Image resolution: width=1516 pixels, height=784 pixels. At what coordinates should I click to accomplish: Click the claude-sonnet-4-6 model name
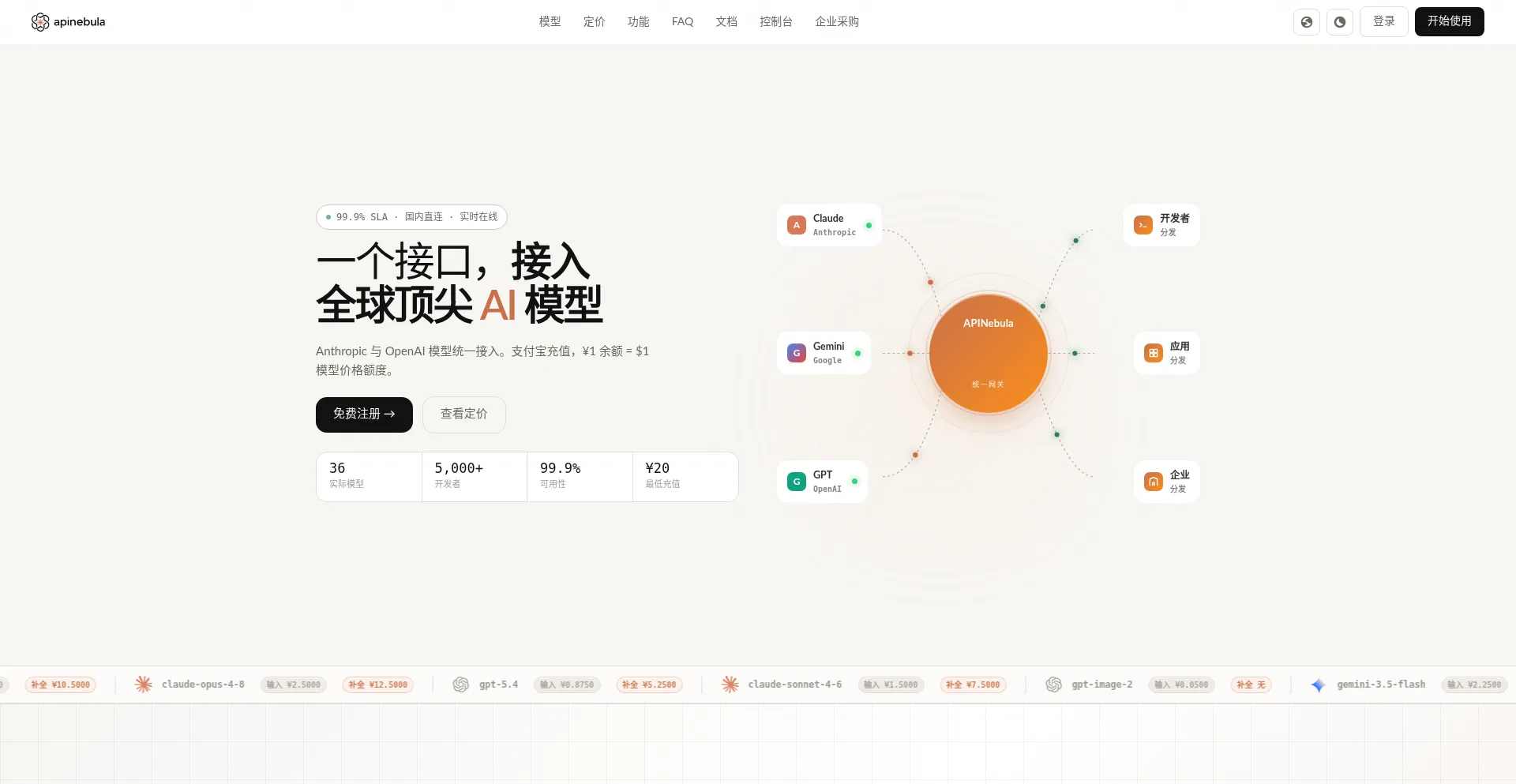pyautogui.click(x=795, y=685)
